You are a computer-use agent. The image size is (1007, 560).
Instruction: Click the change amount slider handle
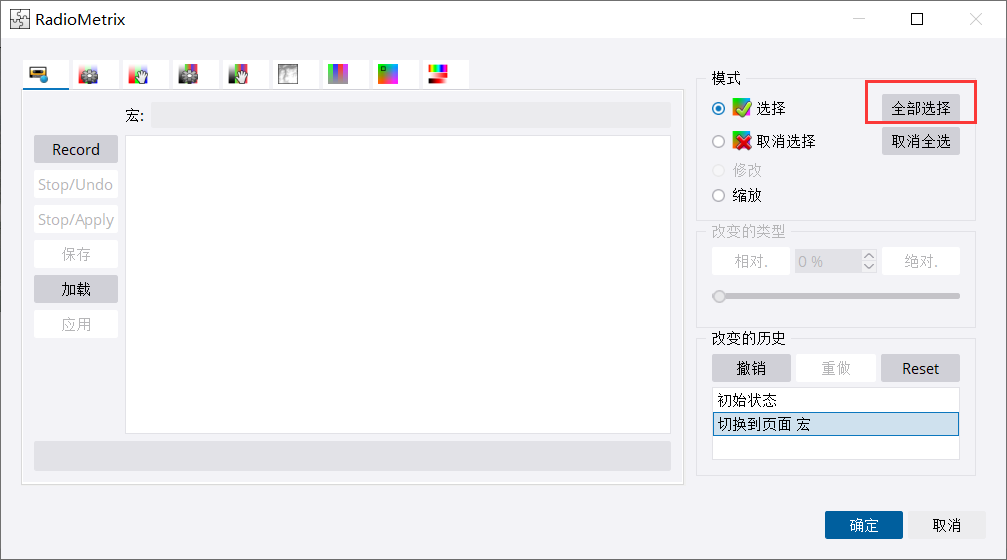point(718,296)
